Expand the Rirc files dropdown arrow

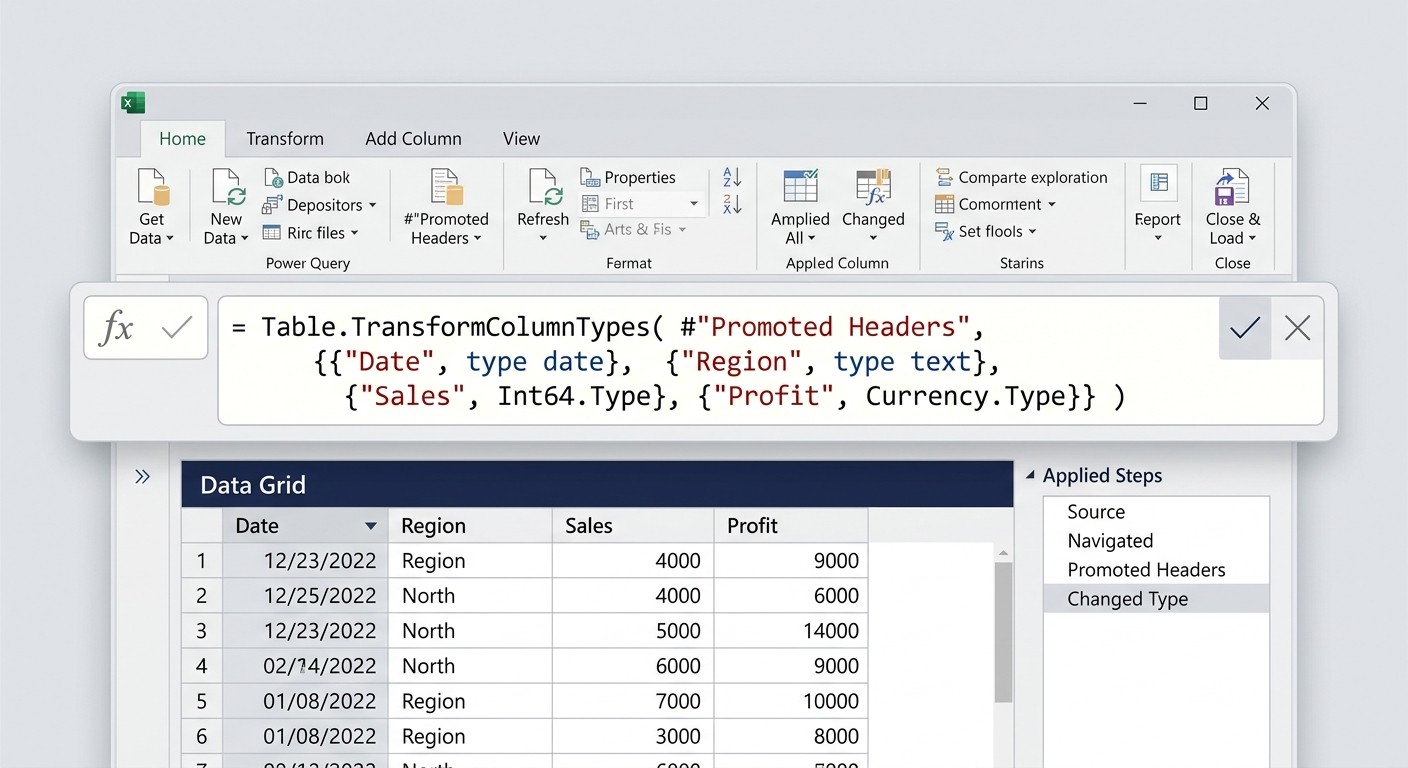[354, 233]
